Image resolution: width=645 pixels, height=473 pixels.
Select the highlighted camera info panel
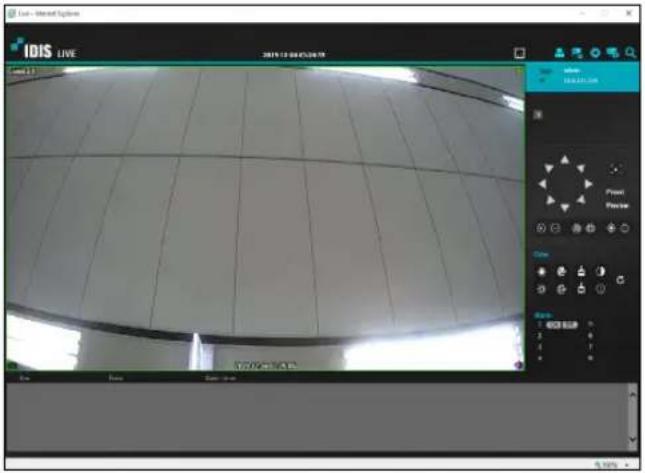tap(583, 77)
